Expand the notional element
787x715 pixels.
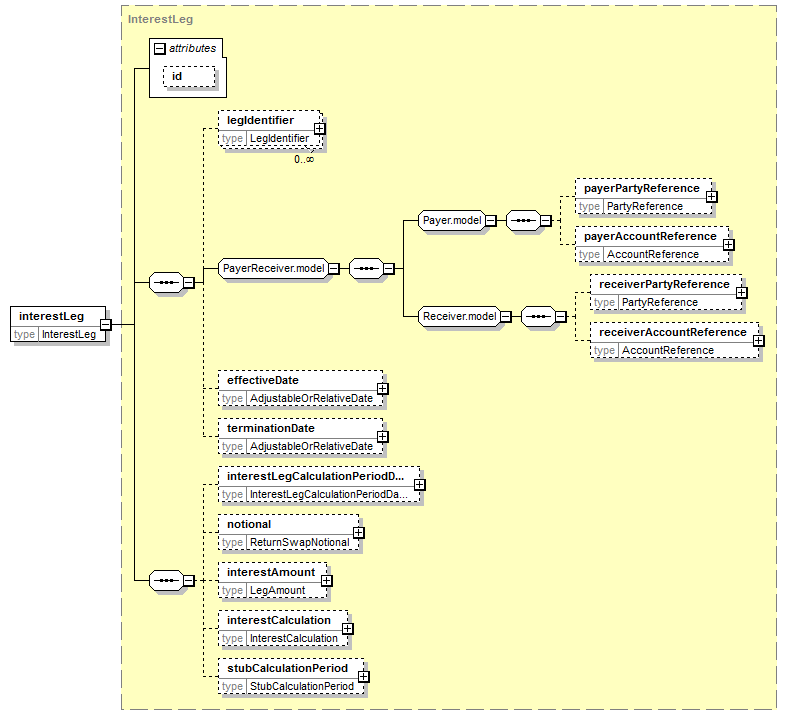[x=358, y=533]
